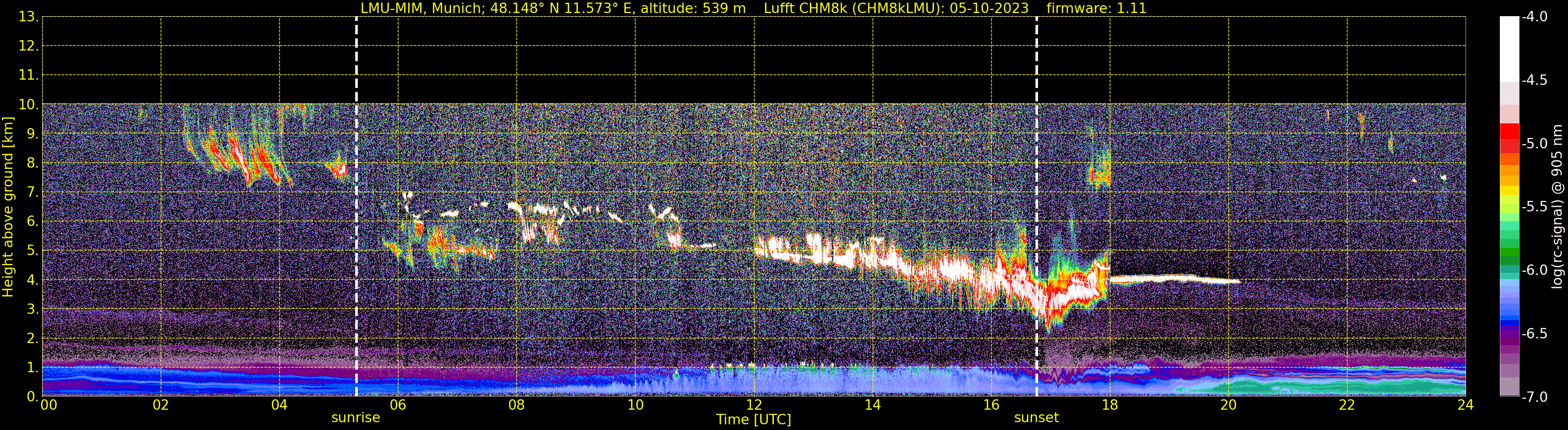1568x430 pixels.
Task: Click the '20' tick on the time axis
Action: click(x=1228, y=405)
